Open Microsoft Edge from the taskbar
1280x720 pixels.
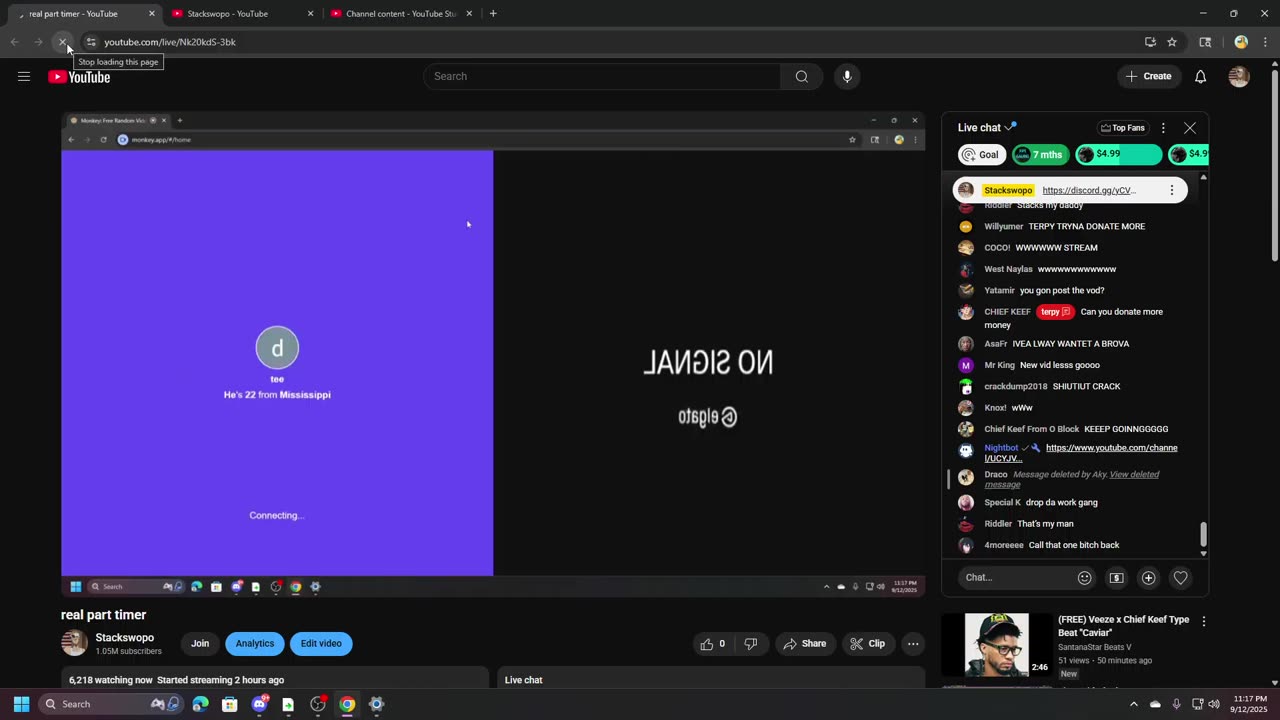[x=200, y=704]
